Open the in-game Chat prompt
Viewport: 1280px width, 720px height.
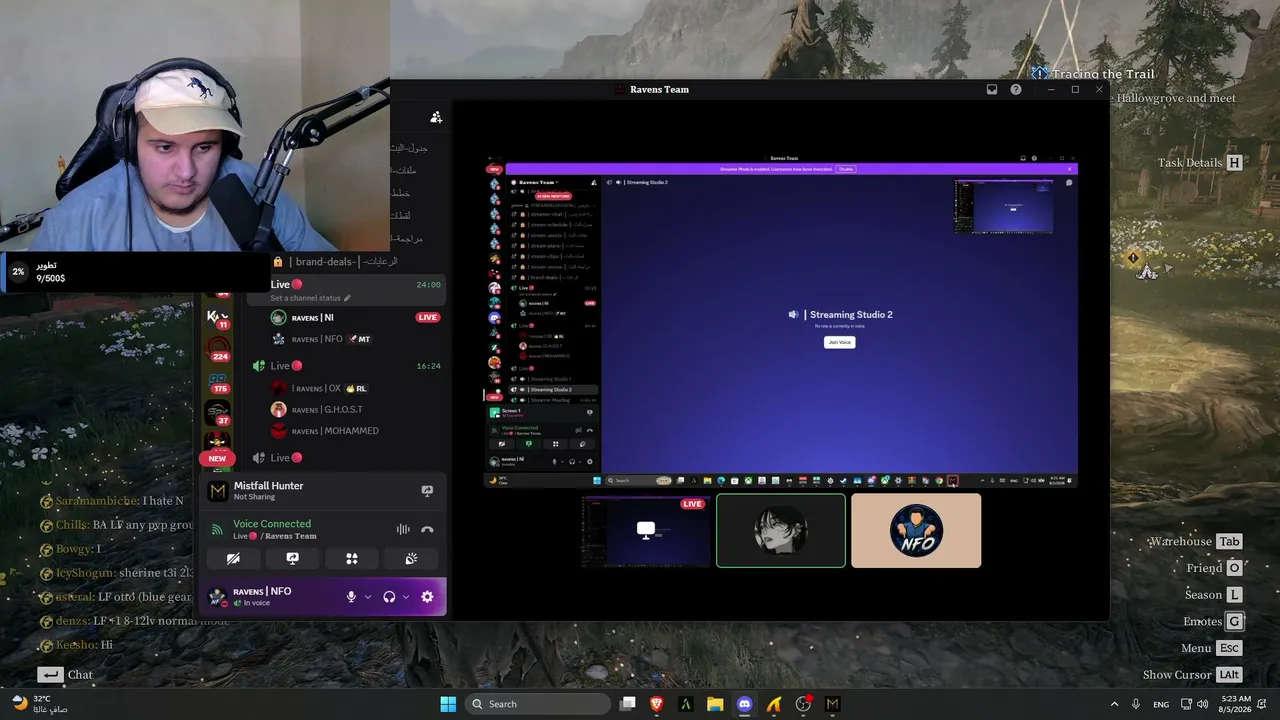point(66,675)
